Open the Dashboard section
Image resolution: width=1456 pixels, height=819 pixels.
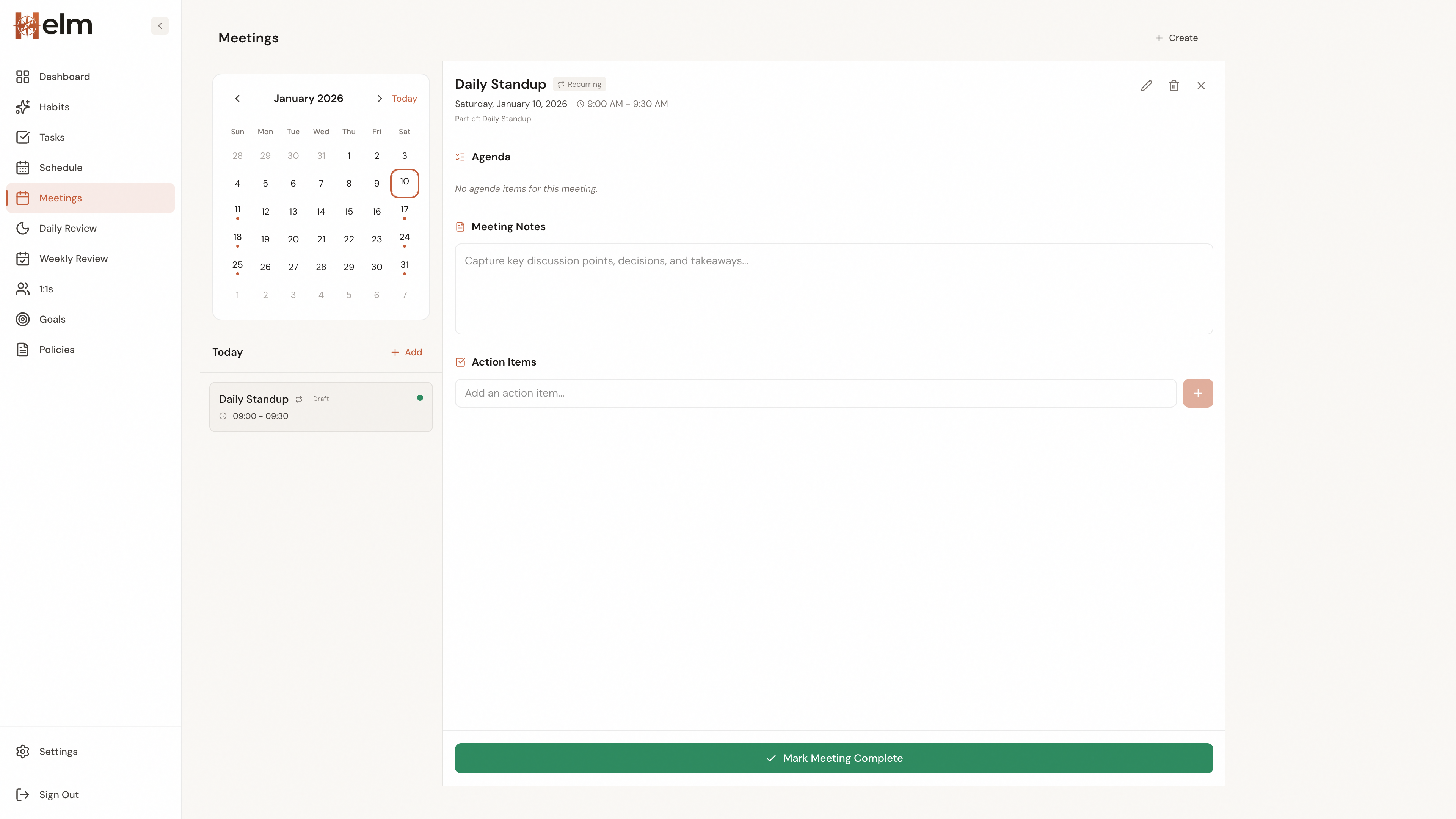[64, 76]
